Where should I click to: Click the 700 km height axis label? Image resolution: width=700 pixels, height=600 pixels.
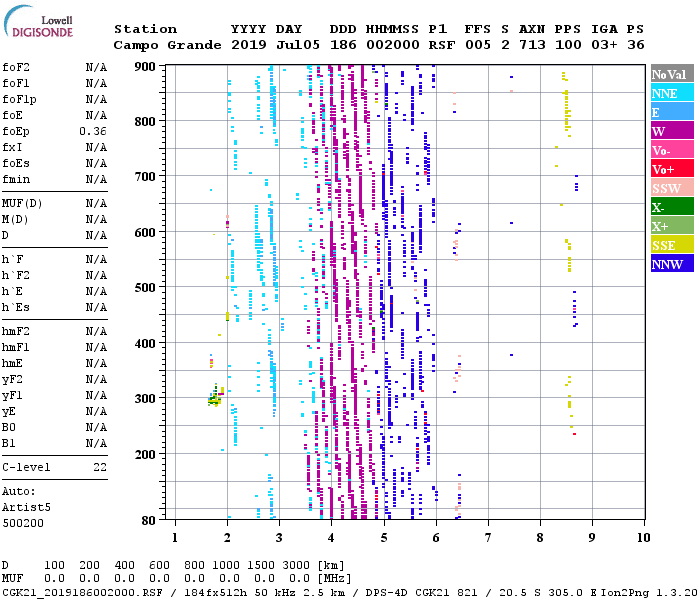145,176
